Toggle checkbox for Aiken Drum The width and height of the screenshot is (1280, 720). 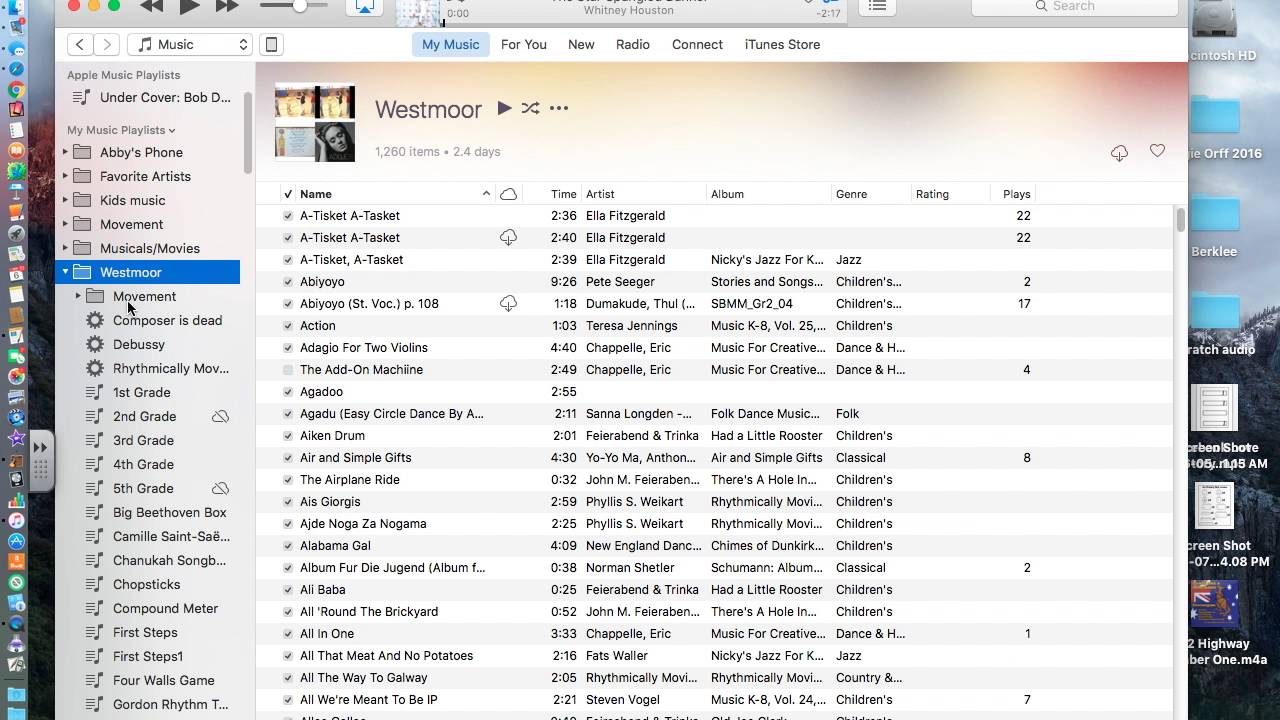point(288,436)
